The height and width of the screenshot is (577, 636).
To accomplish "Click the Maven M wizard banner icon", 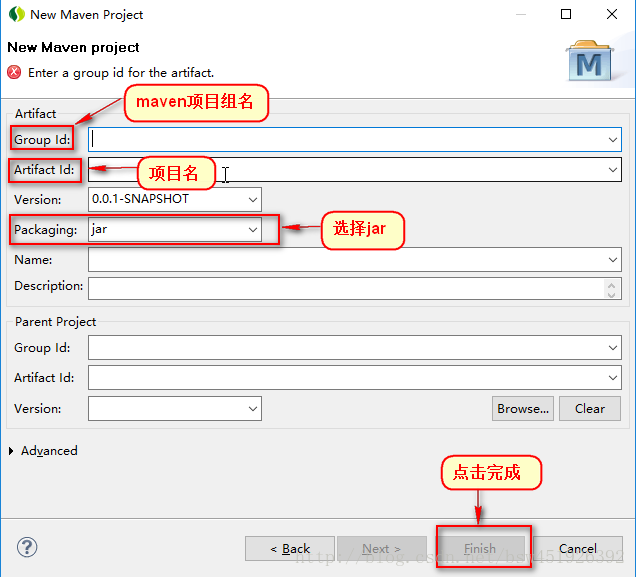I will point(589,61).
